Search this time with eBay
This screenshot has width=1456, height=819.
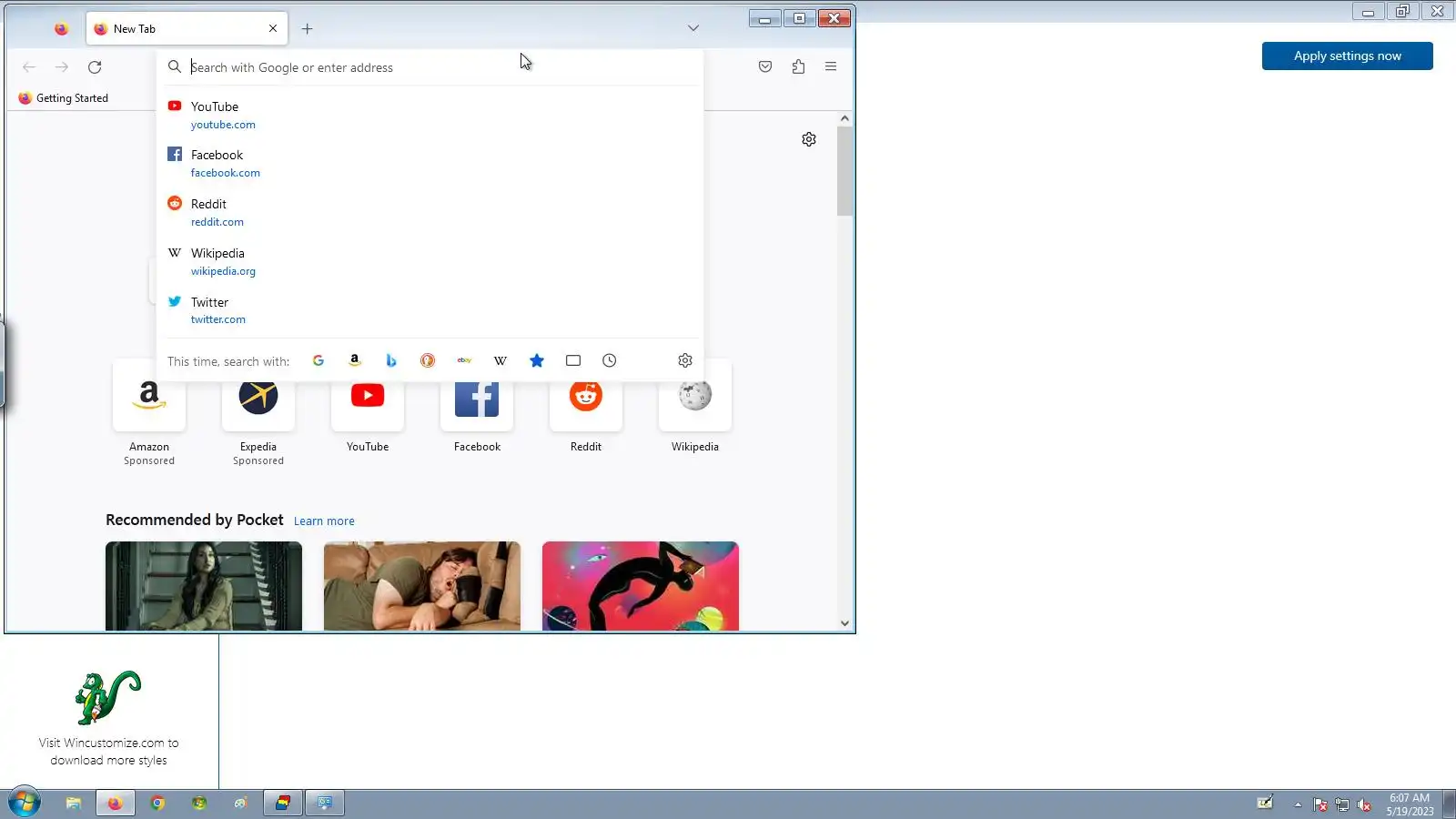coord(464,361)
